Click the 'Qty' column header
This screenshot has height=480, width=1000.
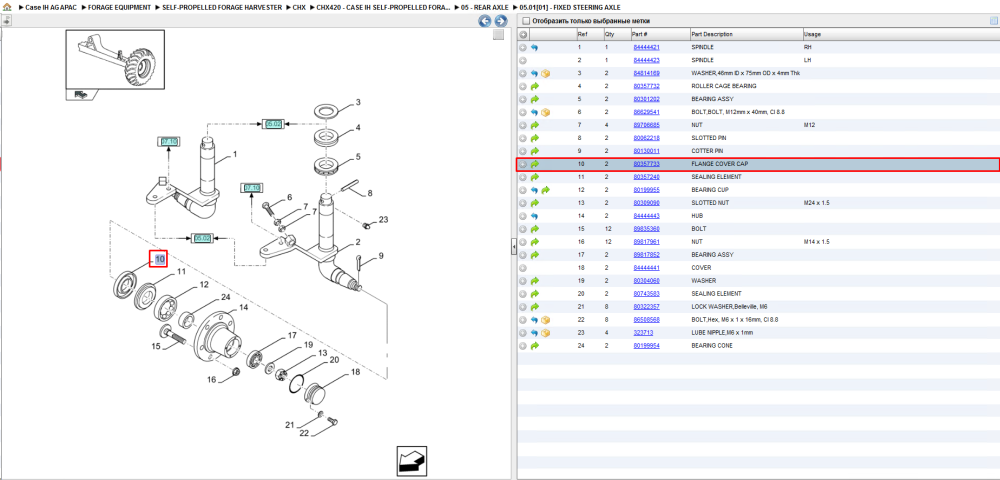pyautogui.click(x=616, y=34)
